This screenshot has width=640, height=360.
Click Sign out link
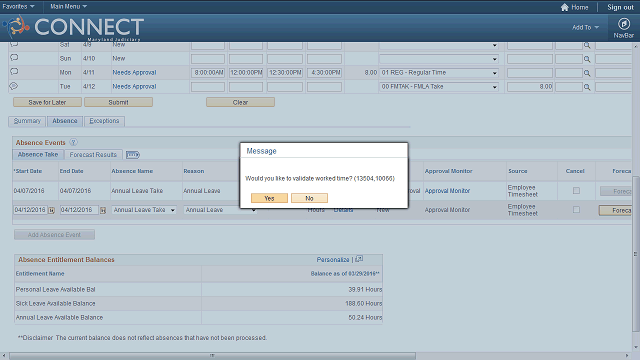620,7
